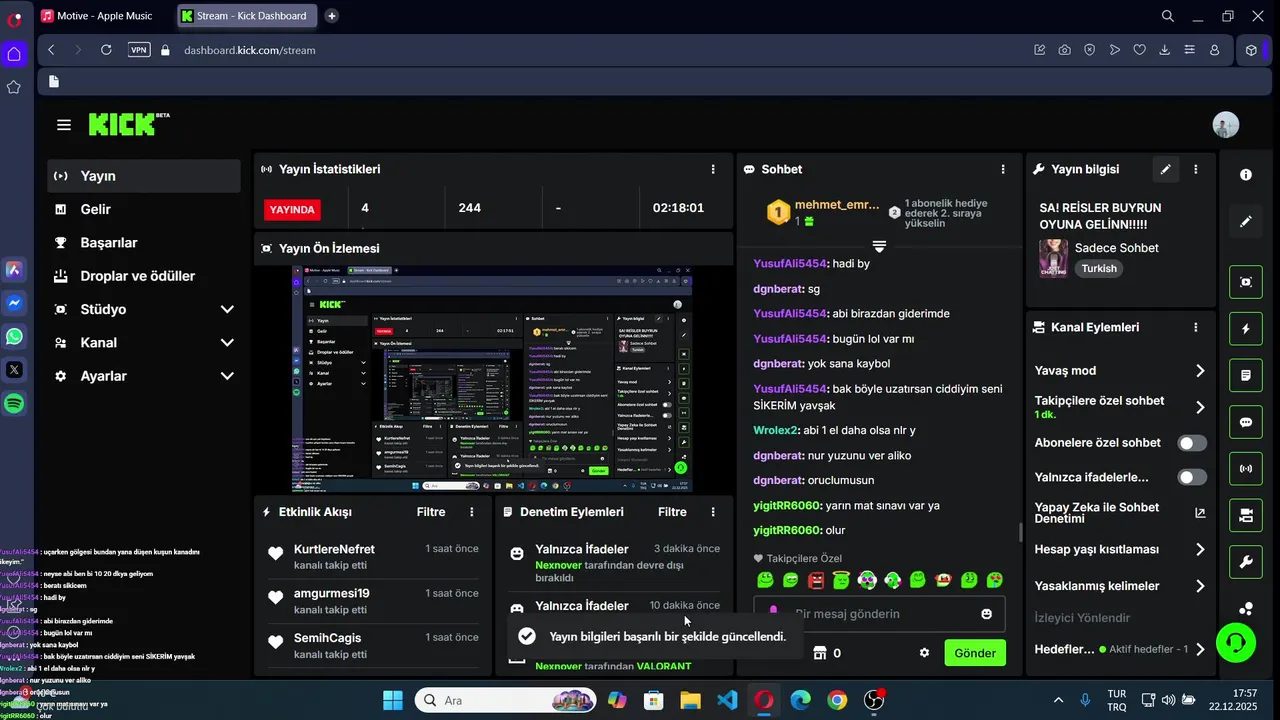Click Gönder send button
Viewport: 1280px width, 720px height.
tap(975, 653)
